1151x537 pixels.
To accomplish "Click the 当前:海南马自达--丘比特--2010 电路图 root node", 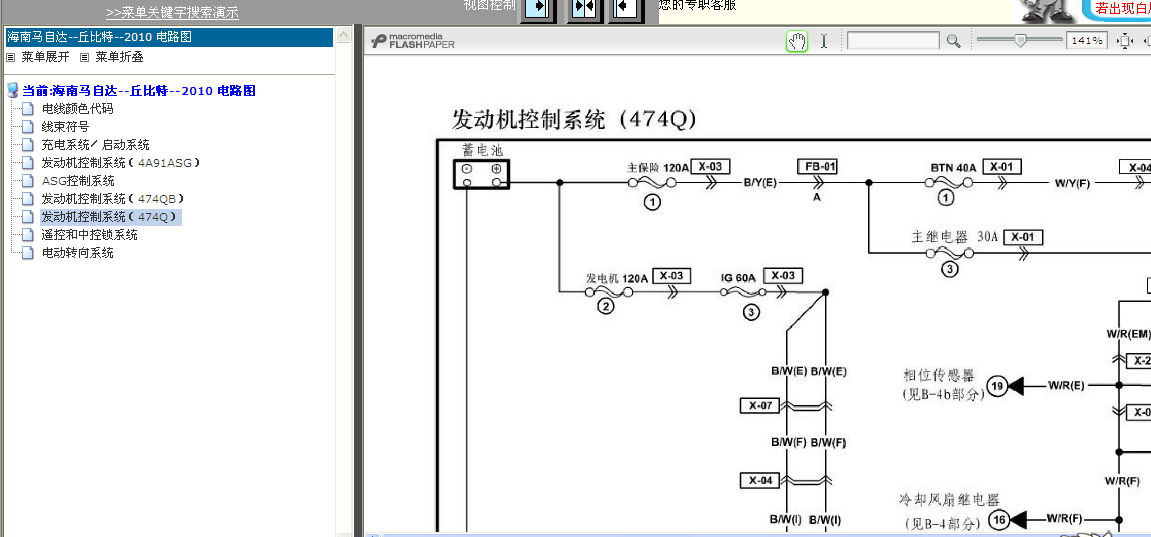I will pos(139,91).
